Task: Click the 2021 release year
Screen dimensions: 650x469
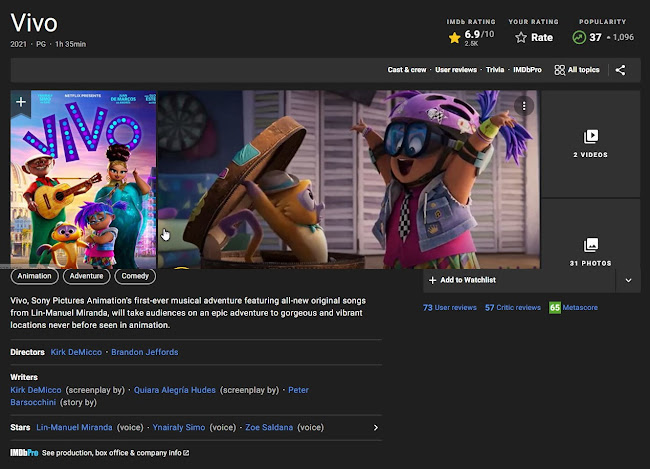Action: pyautogui.click(x=18, y=44)
